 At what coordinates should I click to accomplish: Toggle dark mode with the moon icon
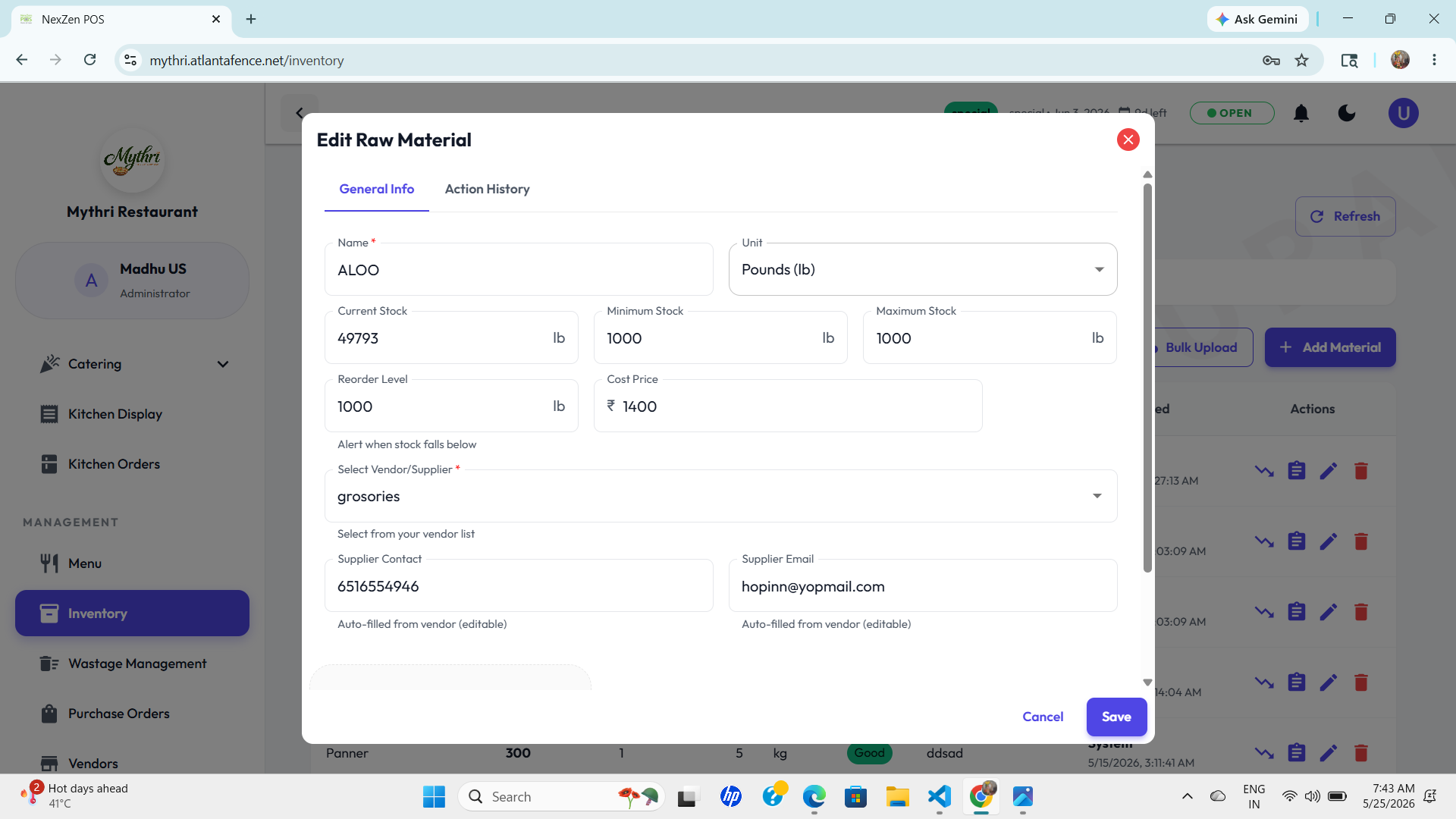pyautogui.click(x=1347, y=113)
